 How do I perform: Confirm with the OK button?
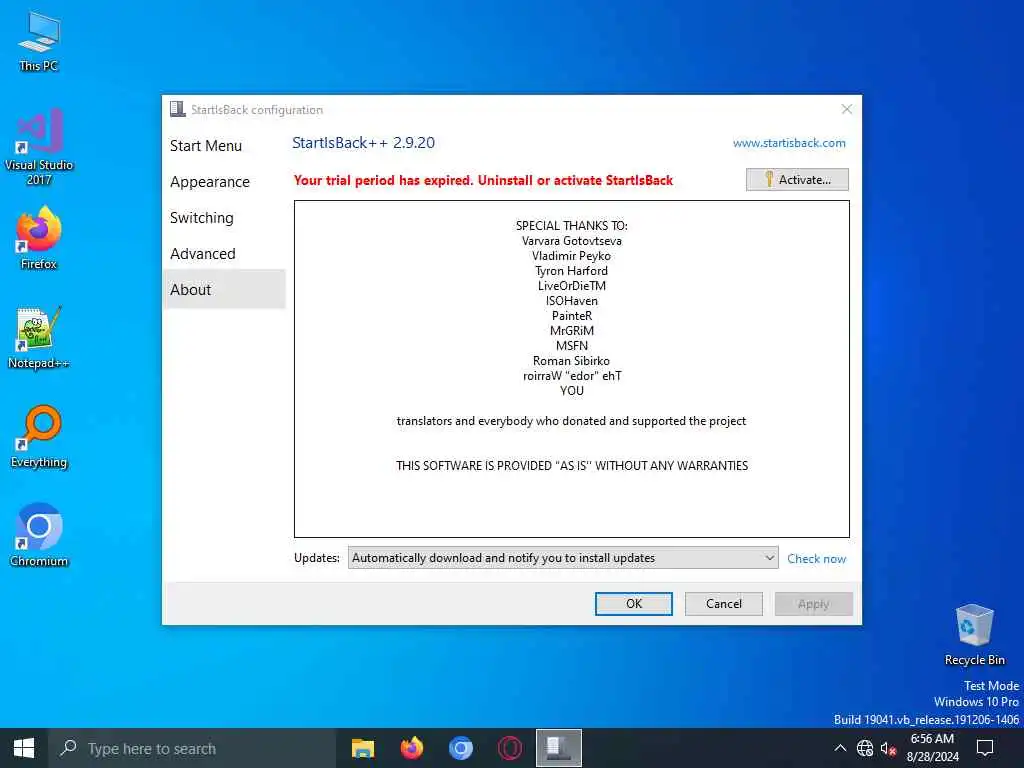633,603
